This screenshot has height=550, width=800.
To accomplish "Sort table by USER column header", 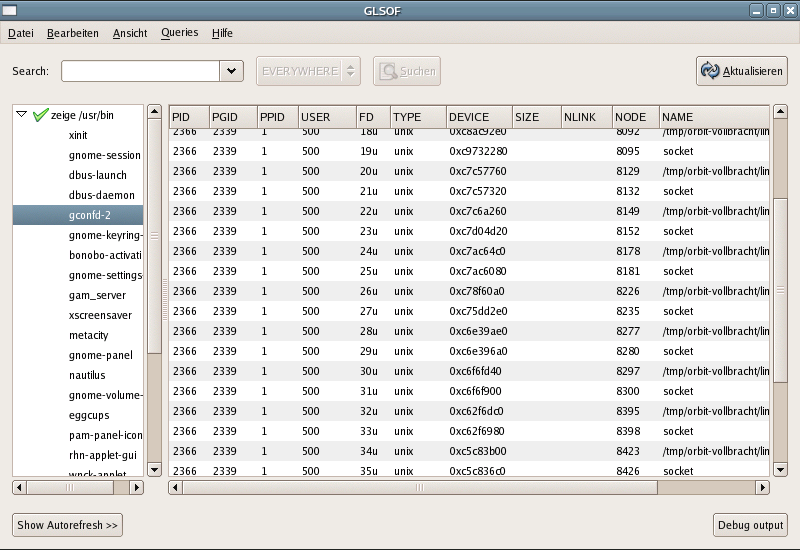I will point(327,117).
